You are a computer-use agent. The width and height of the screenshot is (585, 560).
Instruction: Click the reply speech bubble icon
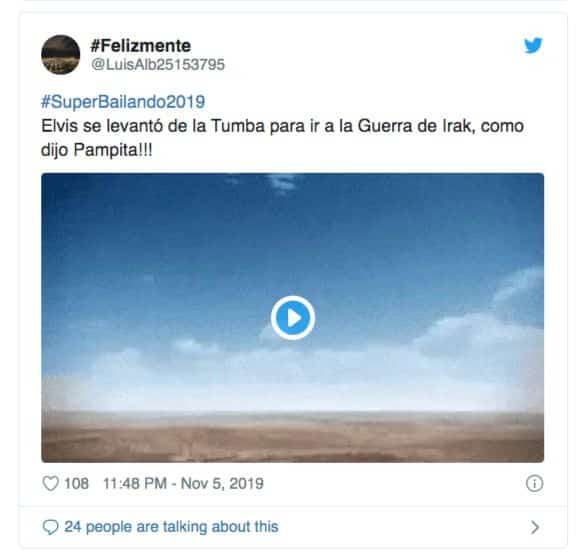click(50, 527)
